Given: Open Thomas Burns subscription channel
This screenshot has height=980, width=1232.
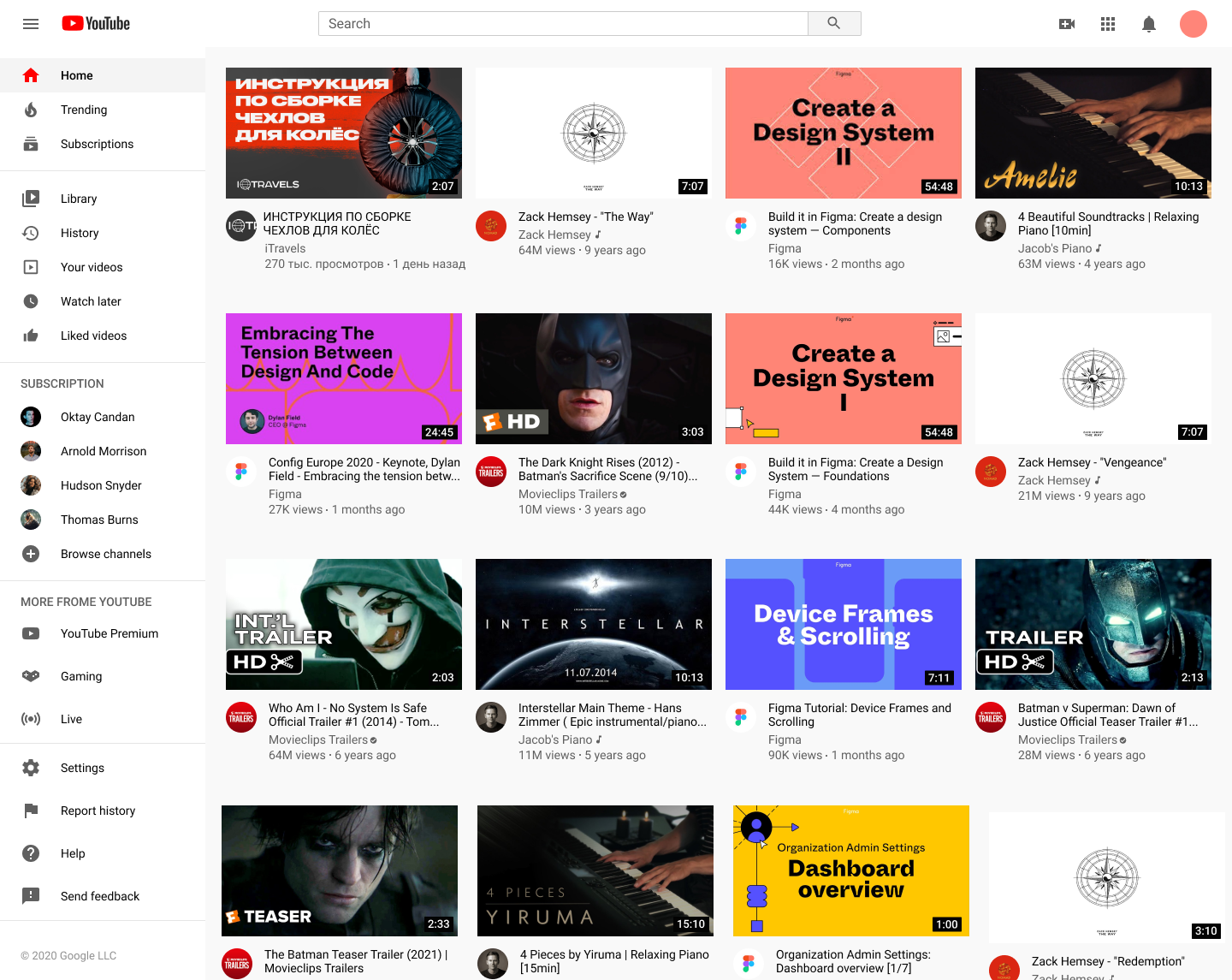Looking at the screenshot, I should click(x=103, y=520).
